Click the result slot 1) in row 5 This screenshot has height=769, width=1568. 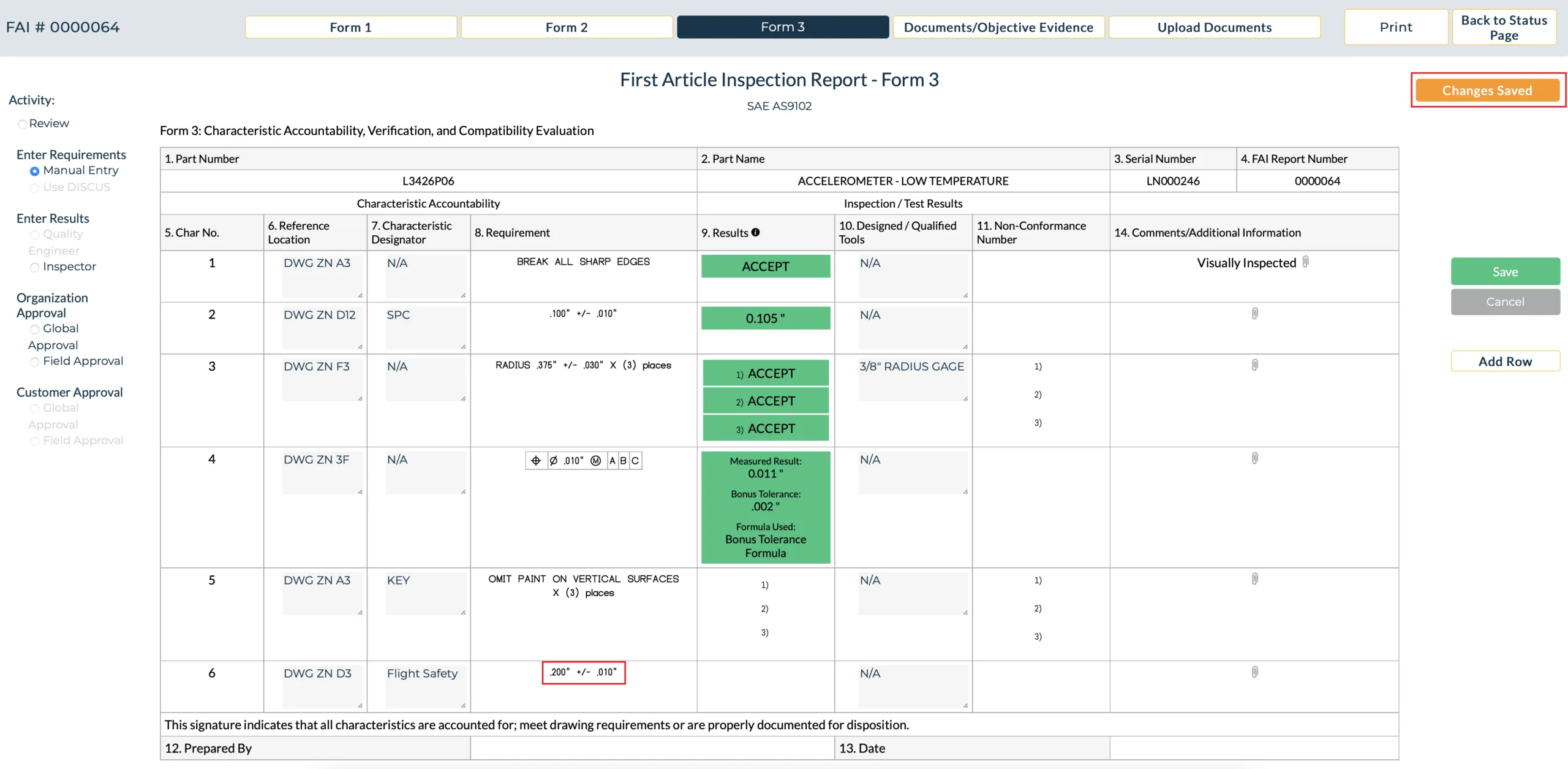(765, 585)
